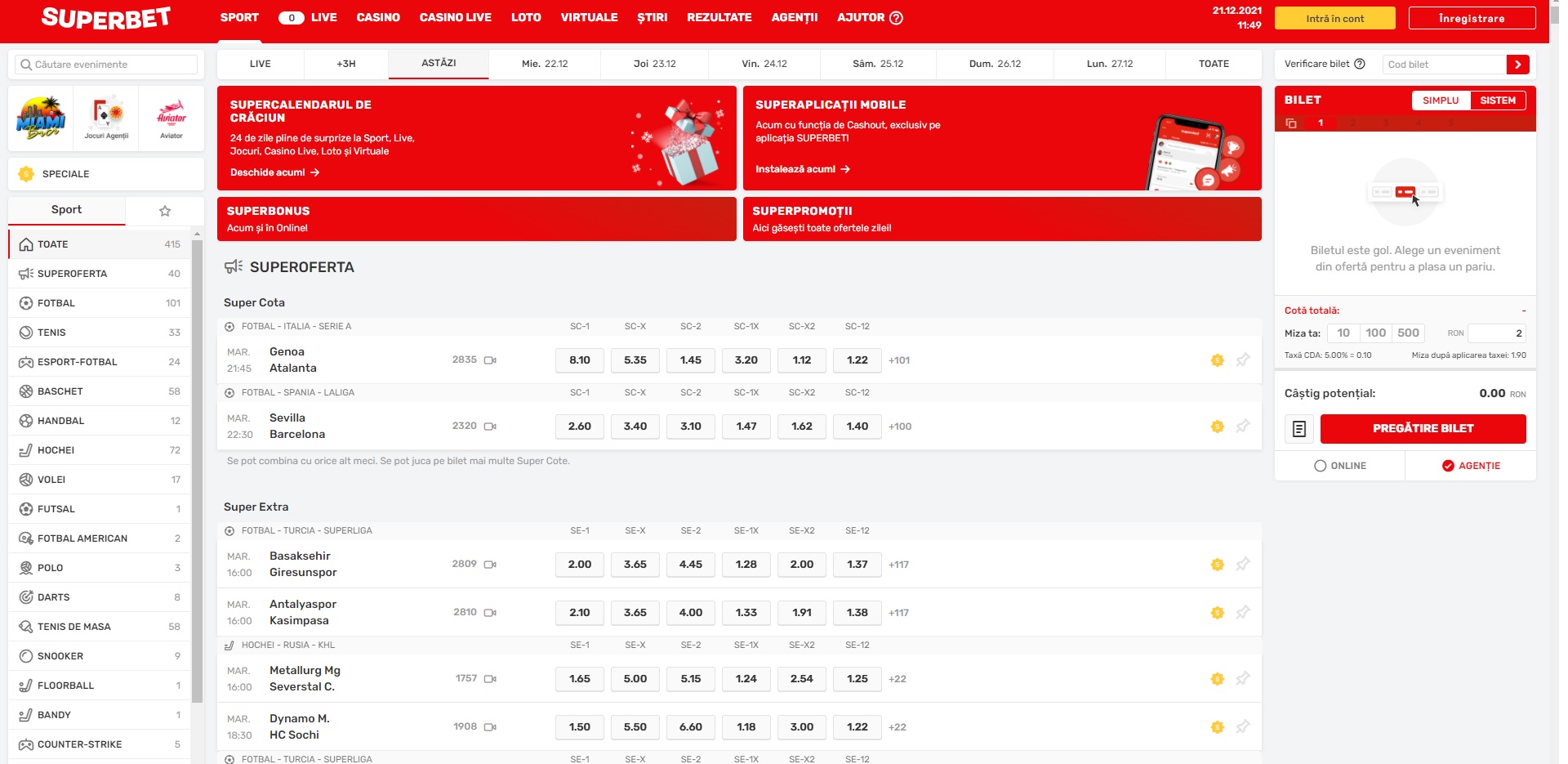The image size is (1568, 764).
Task: Open the LOTO menu
Action: click(526, 17)
